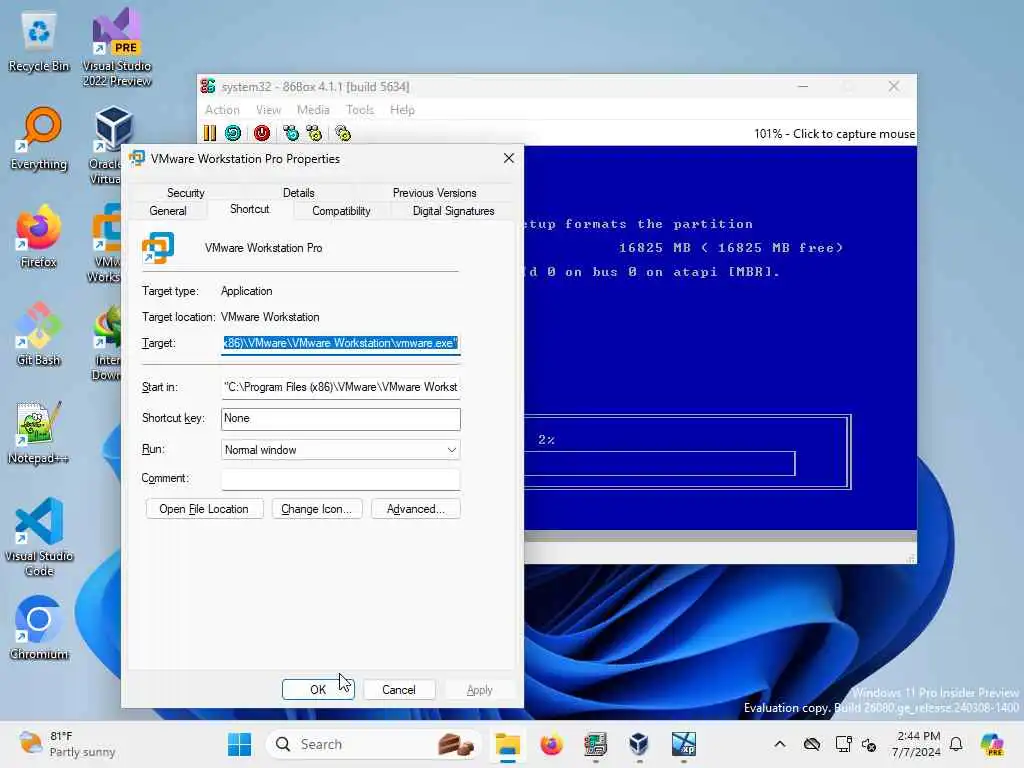Click the weather widget showing 81°F

(67, 744)
